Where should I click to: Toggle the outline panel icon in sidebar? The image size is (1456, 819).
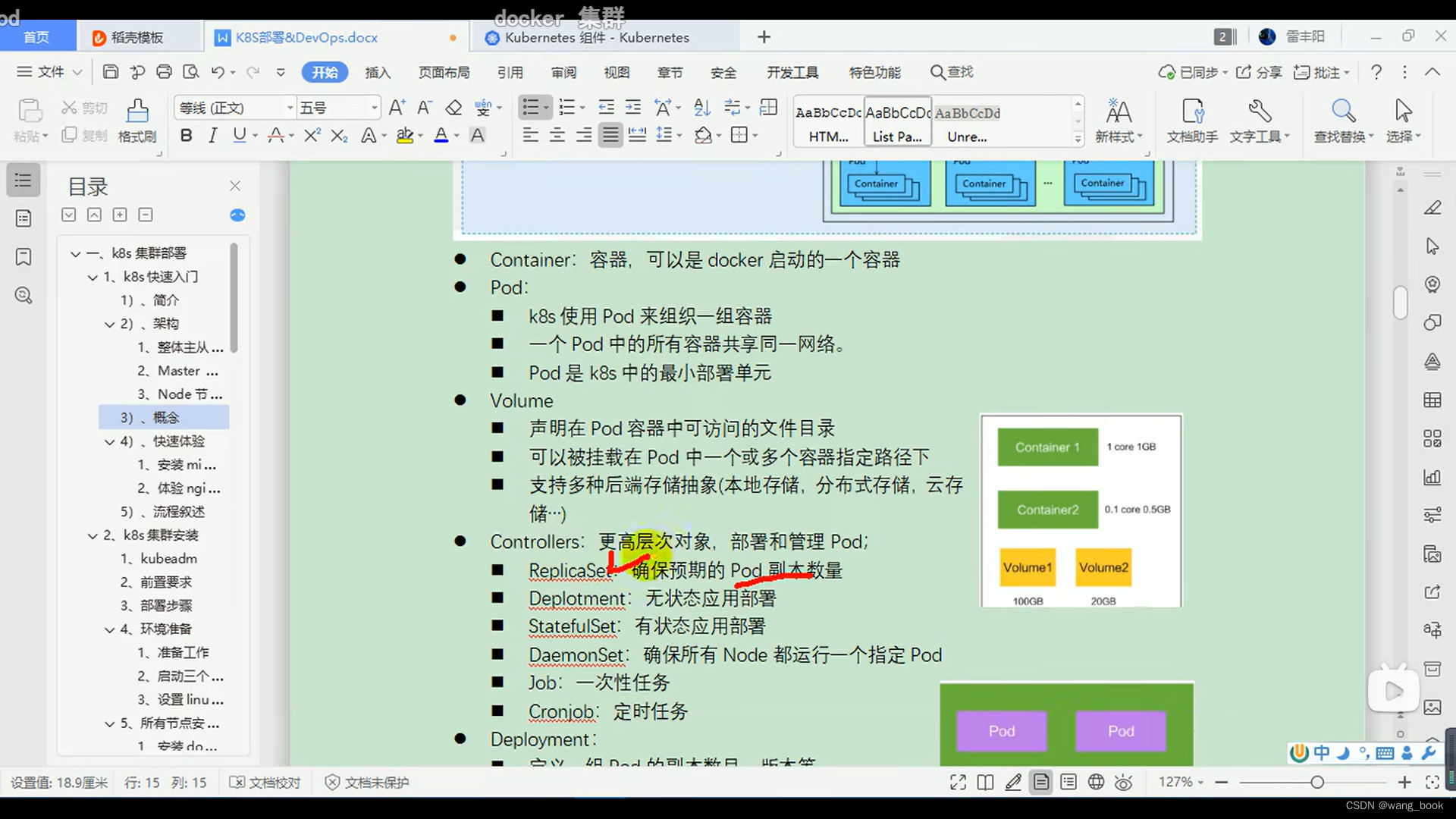(24, 180)
